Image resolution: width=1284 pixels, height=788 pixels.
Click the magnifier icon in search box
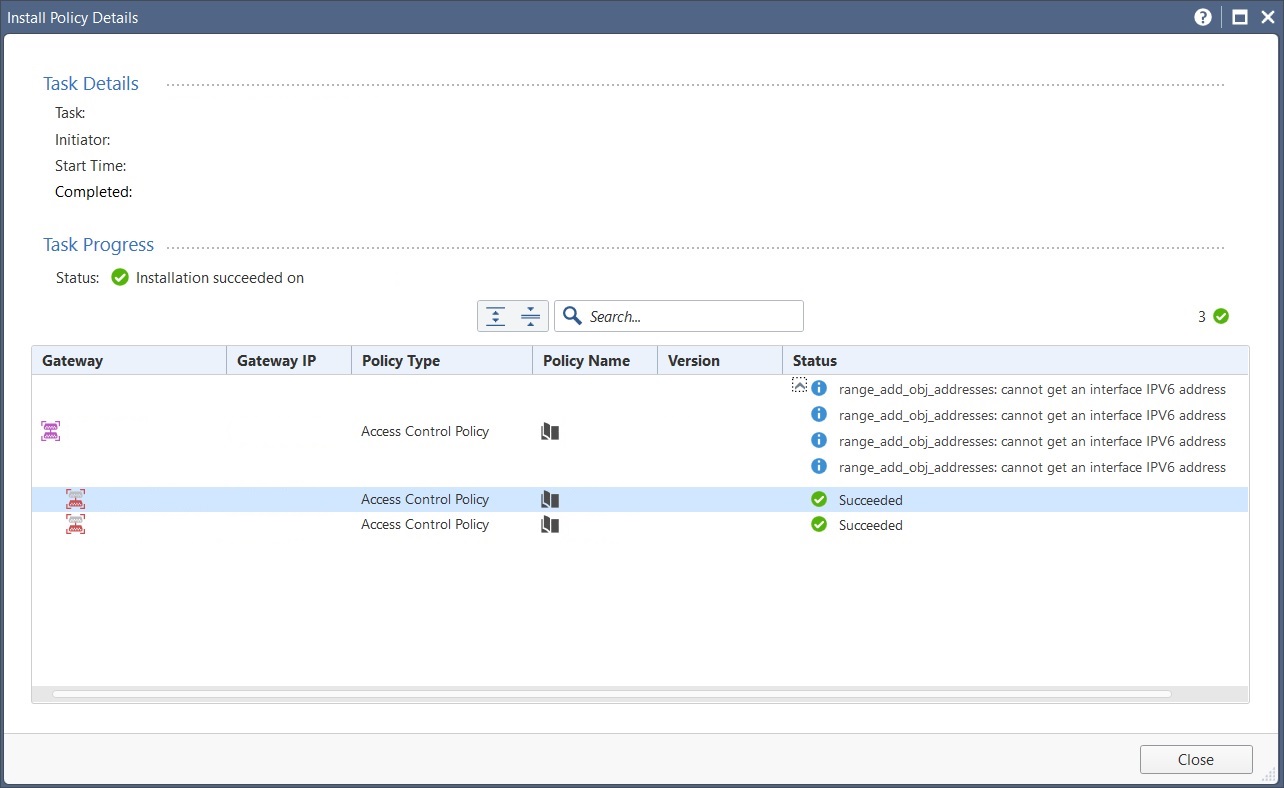coord(572,316)
